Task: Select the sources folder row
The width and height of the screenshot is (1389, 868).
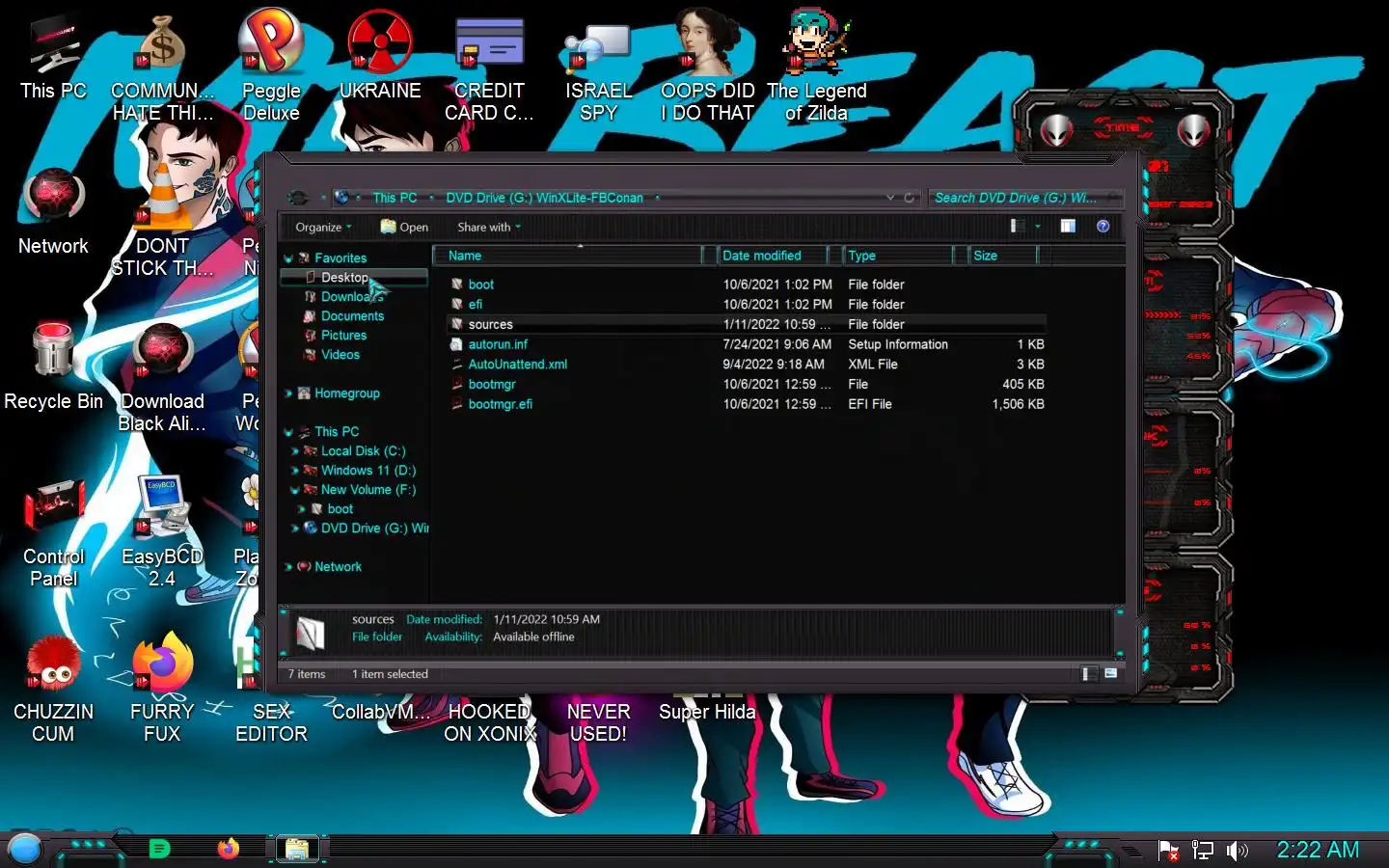Action: tap(748, 325)
